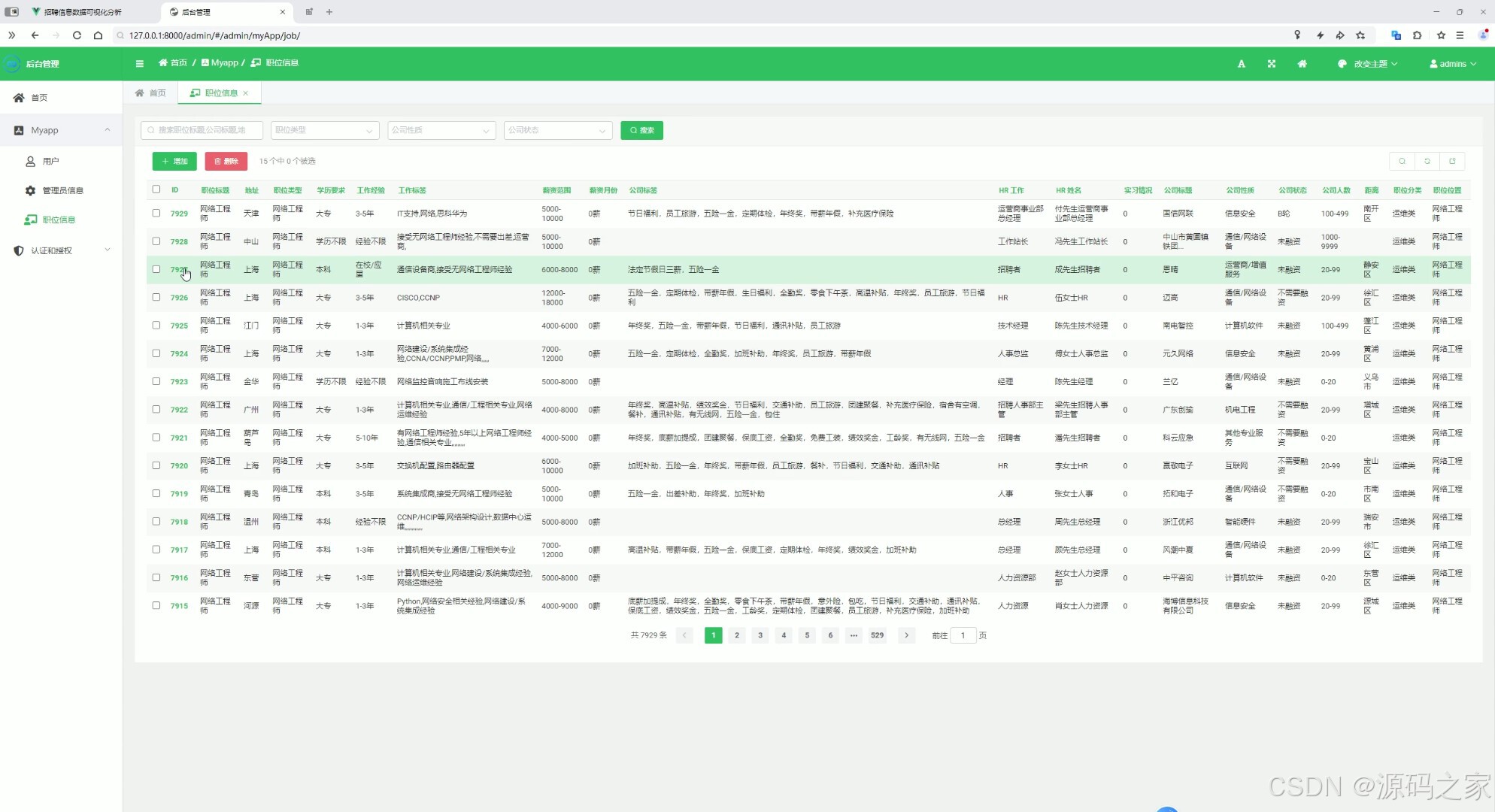Close the 职位信息 tab with x

point(245,93)
